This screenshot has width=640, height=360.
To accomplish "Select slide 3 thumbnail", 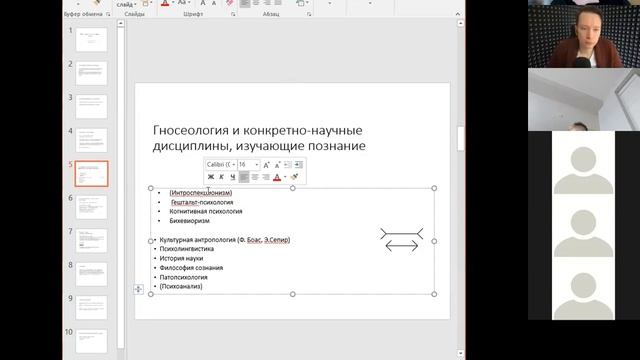I will (91, 107).
